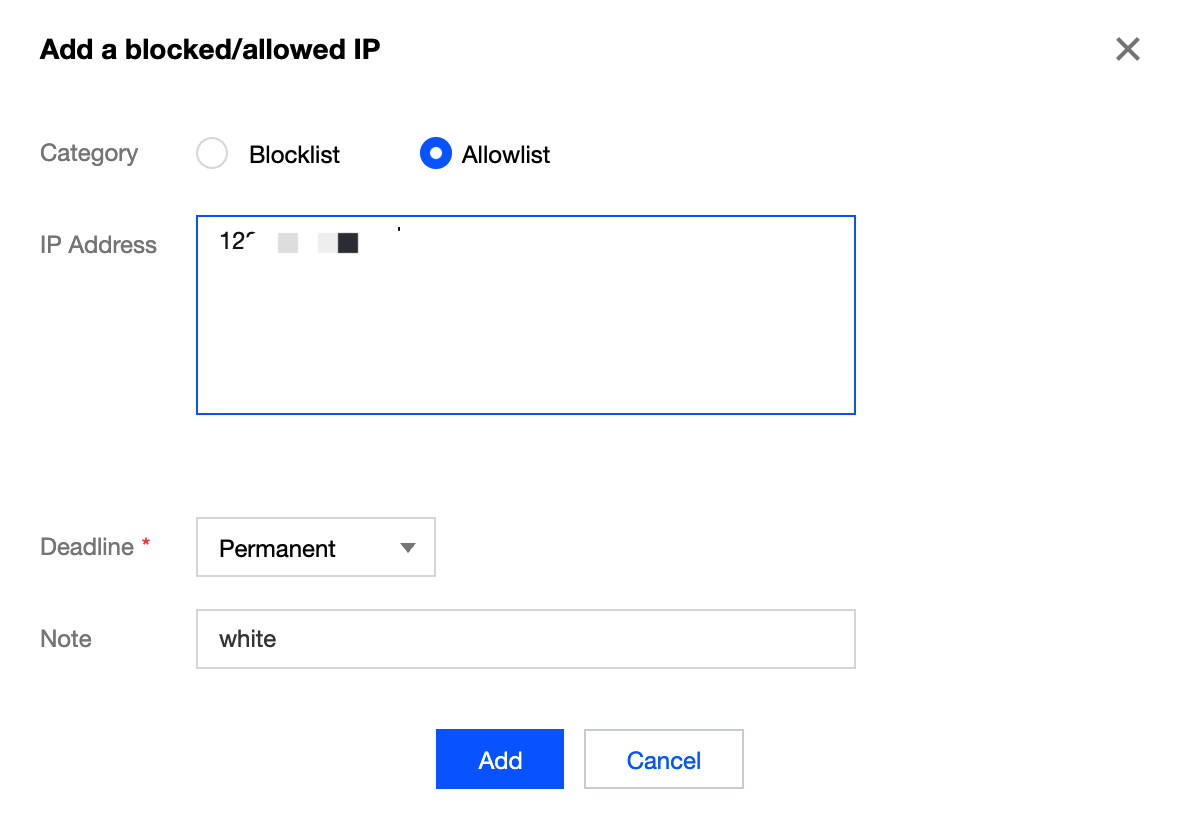Click the Add button
The width and height of the screenshot is (1180, 820).
[500, 760]
